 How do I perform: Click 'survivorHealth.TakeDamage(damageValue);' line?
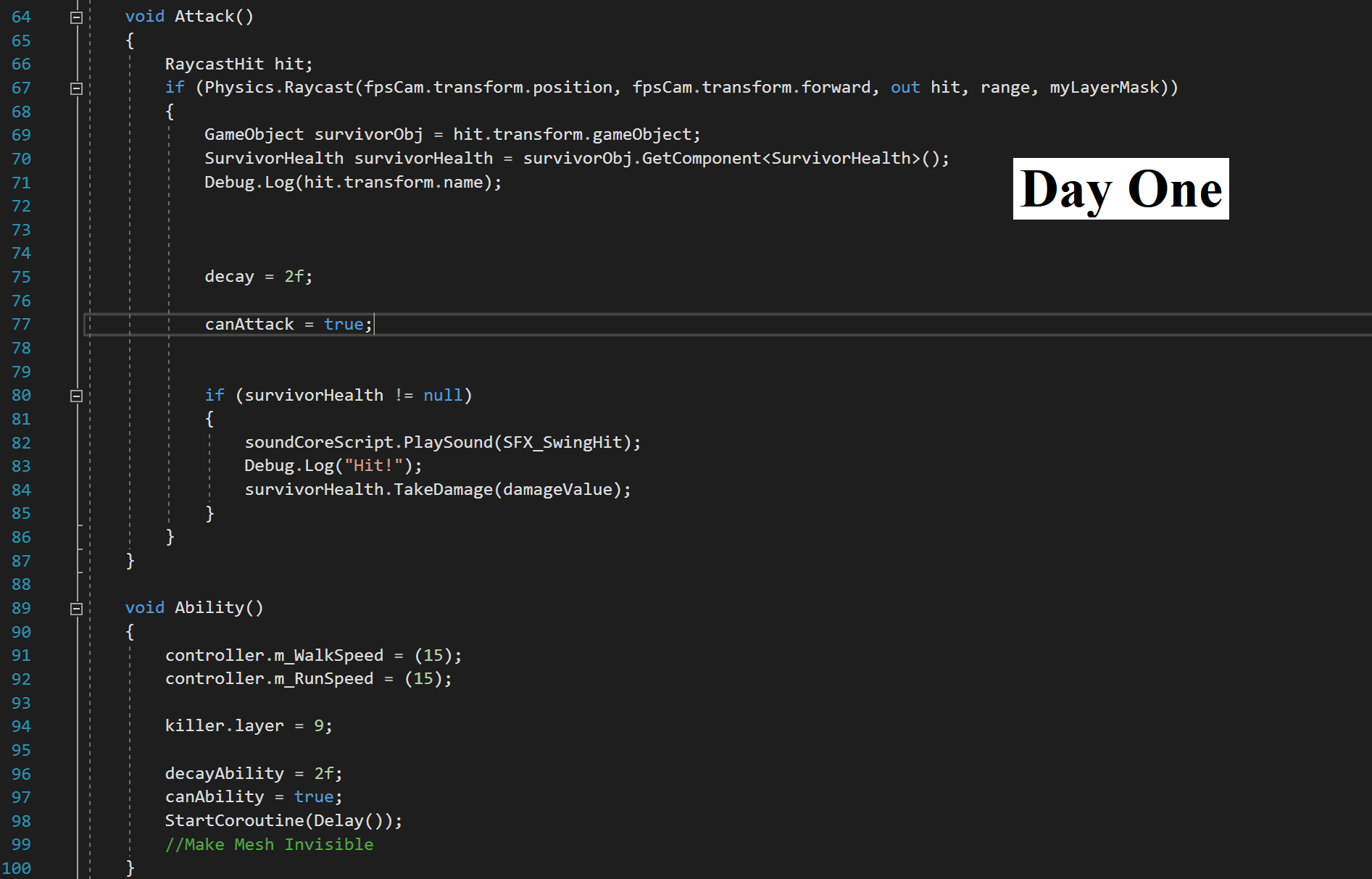click(438, 490)
